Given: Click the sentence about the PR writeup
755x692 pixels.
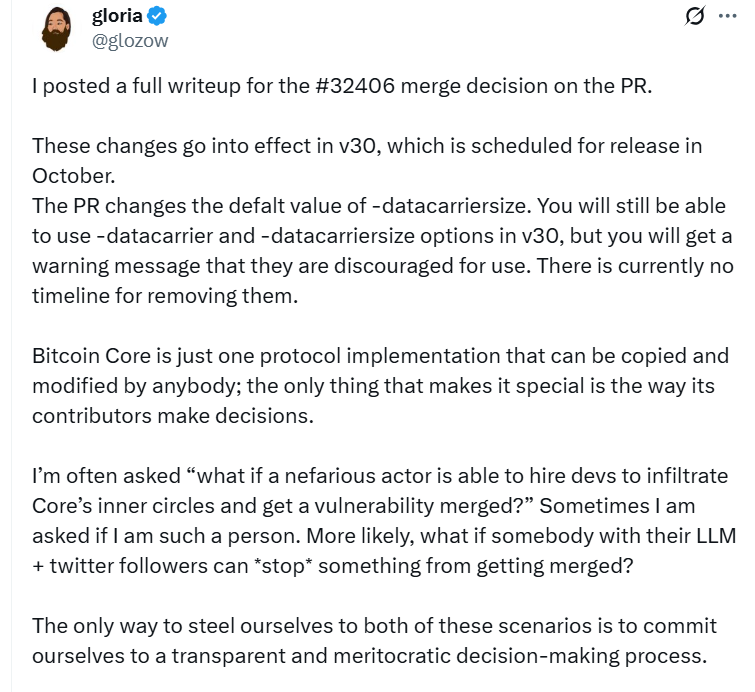Looking at the screenshot, I should point(342,86).
